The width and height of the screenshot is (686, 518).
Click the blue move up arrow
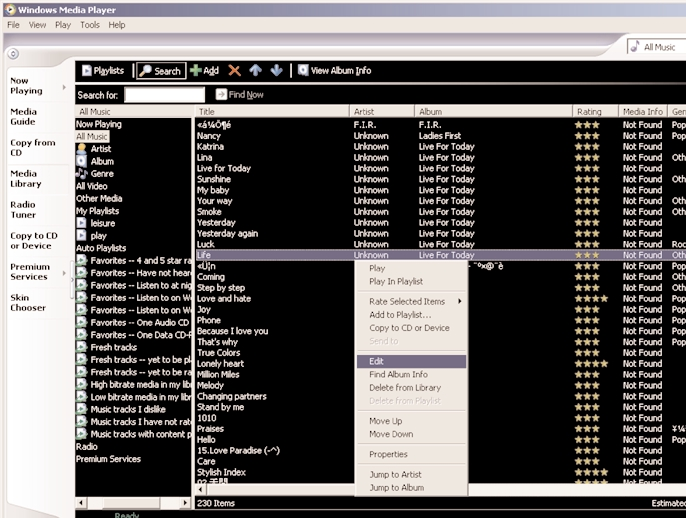pyautogui.click(x=256, y=70)
